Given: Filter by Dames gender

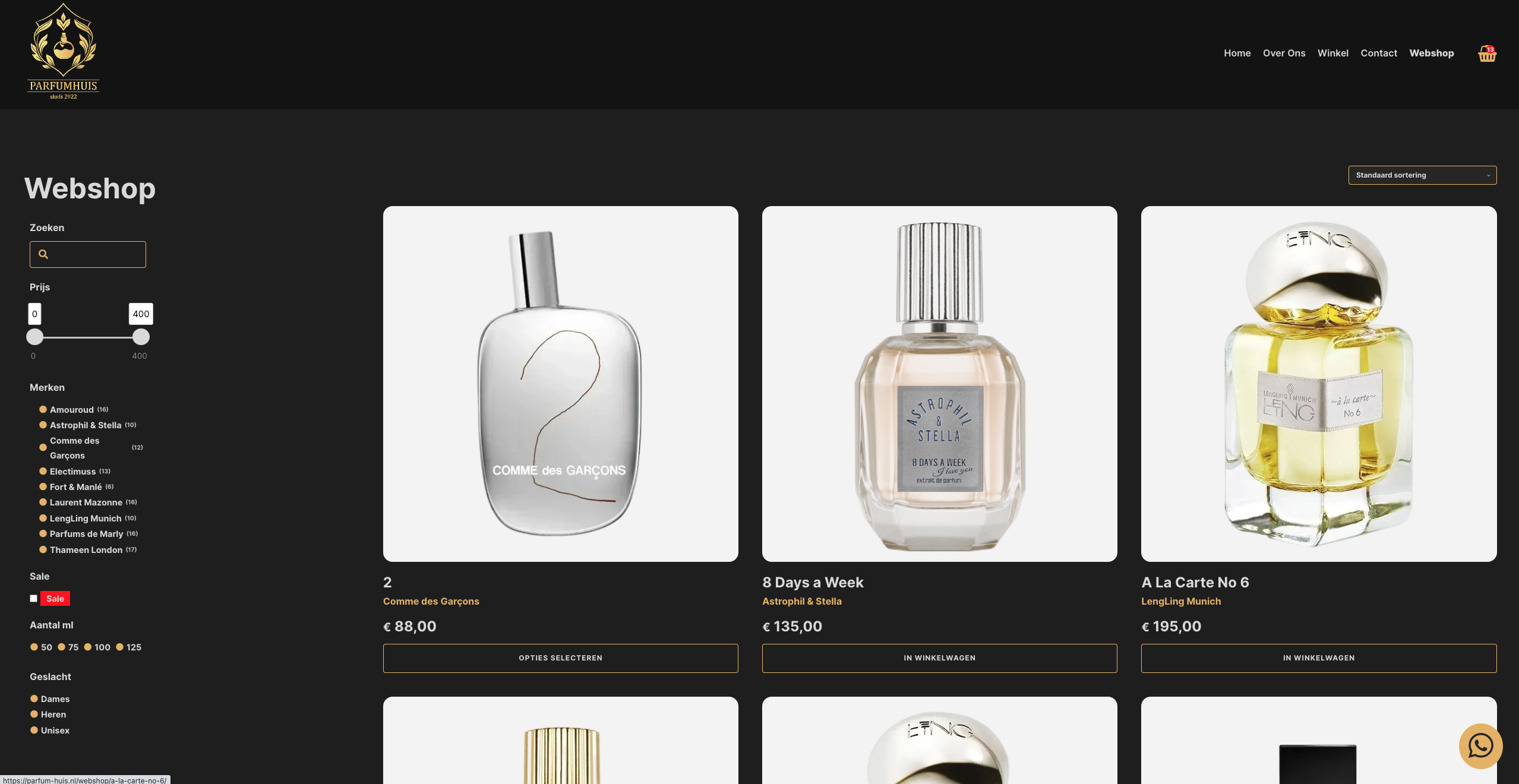Looking at the screenshot, I should pos(50,698).
